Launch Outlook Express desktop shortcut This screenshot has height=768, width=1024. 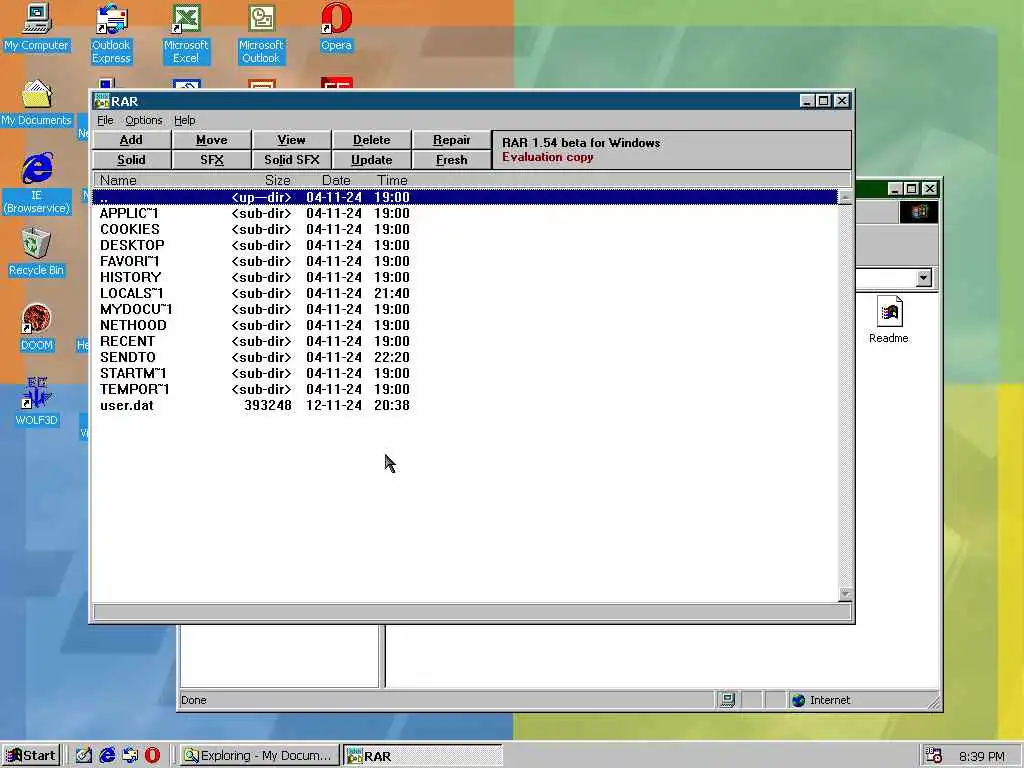(x=111, y=34)
